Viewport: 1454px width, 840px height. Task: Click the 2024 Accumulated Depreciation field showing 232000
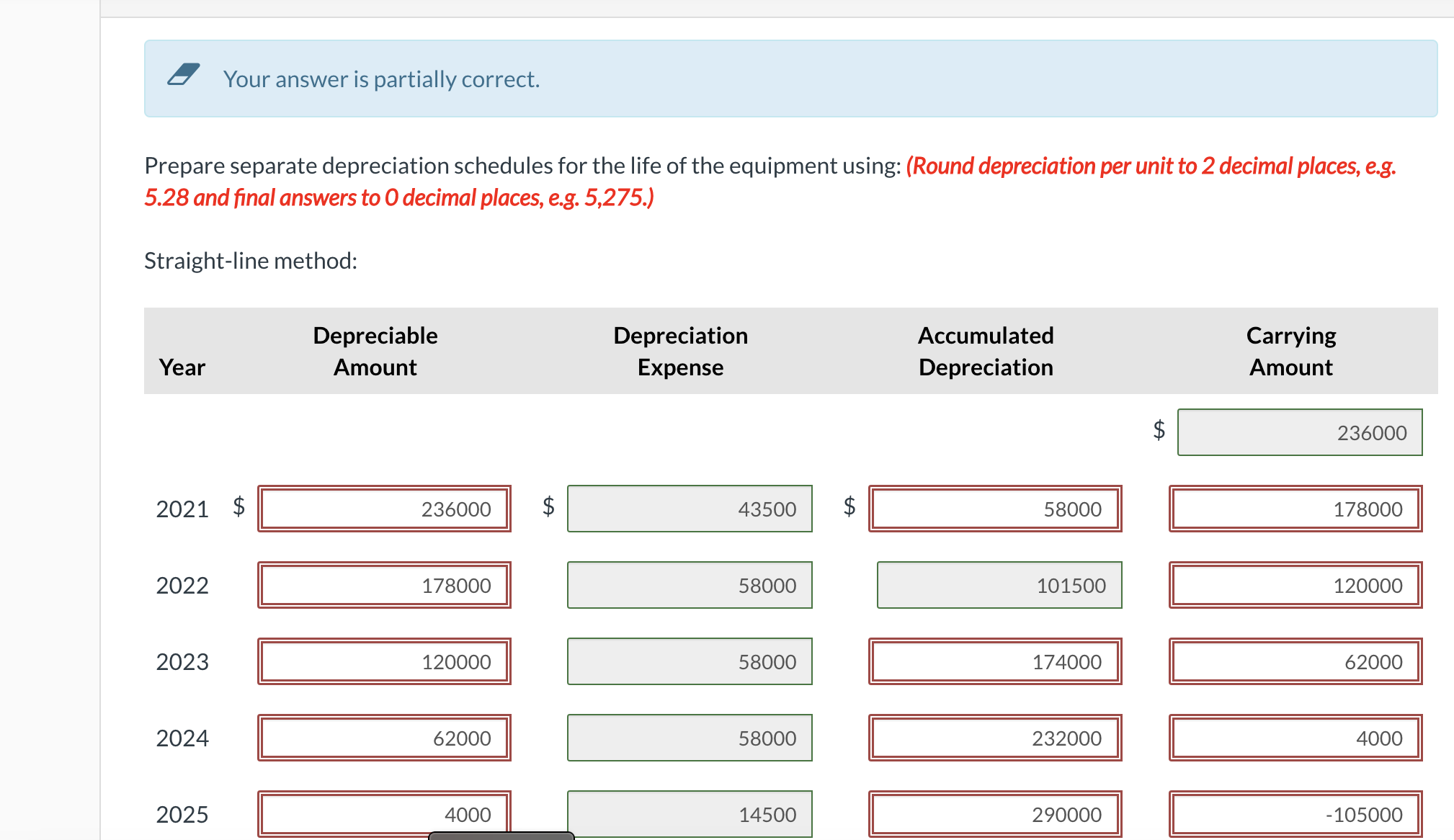click(x=995, y=738)
